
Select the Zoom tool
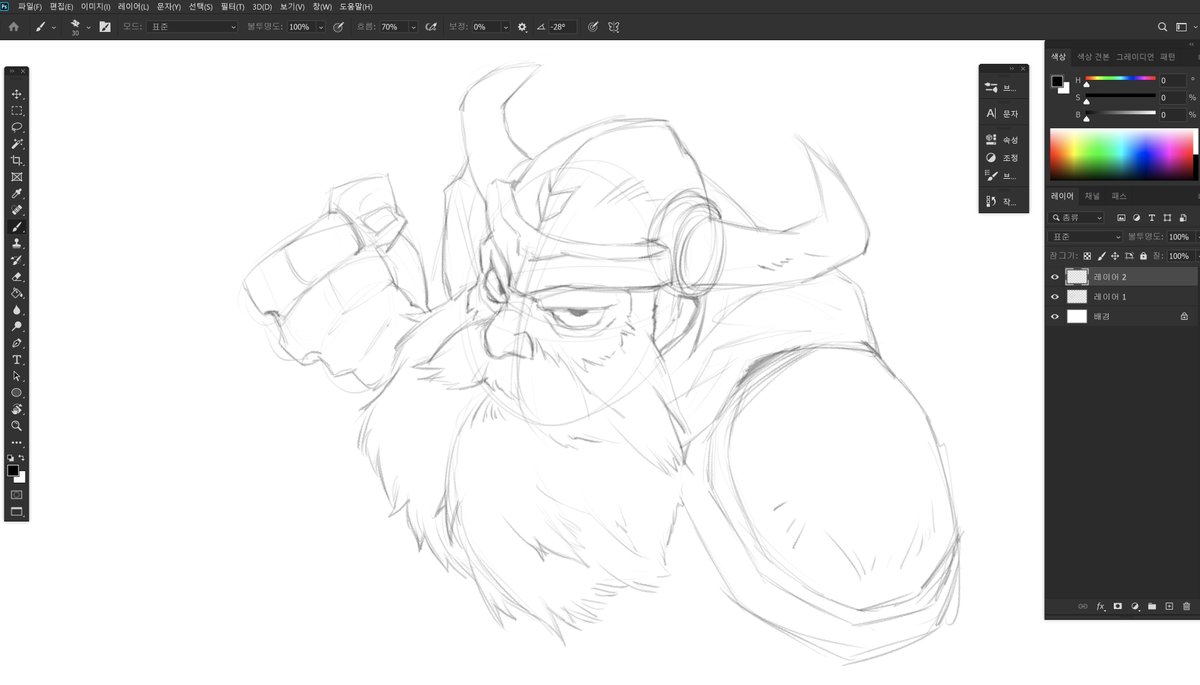[17, 426]
